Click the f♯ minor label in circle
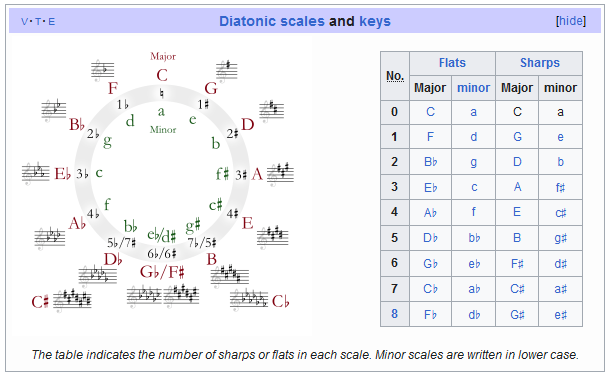This screenshot has height=377, width=609. tap(222, 173)
